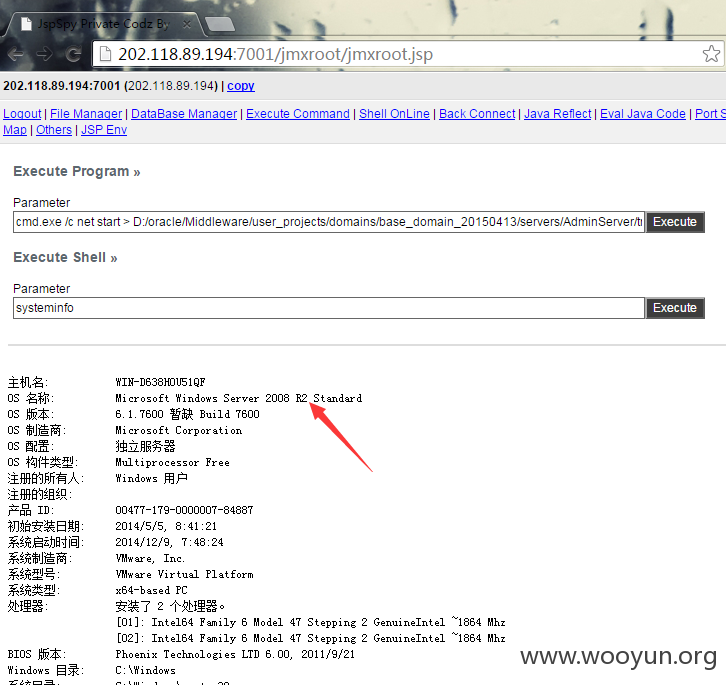Open Java Reflect
726x685 pixels.
click(x=557, y=113)
